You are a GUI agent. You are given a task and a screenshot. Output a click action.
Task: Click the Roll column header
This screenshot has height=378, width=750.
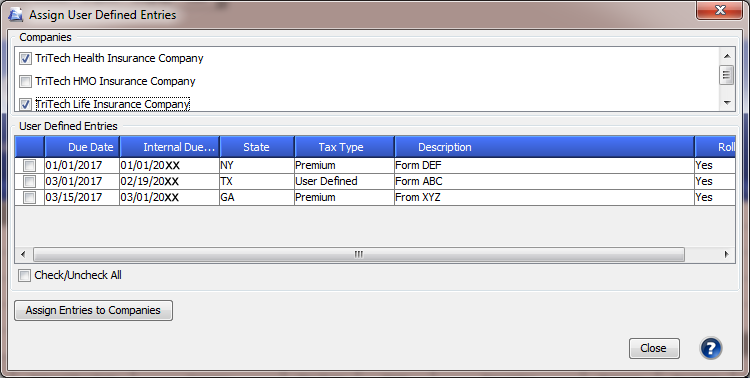point(716,147)
